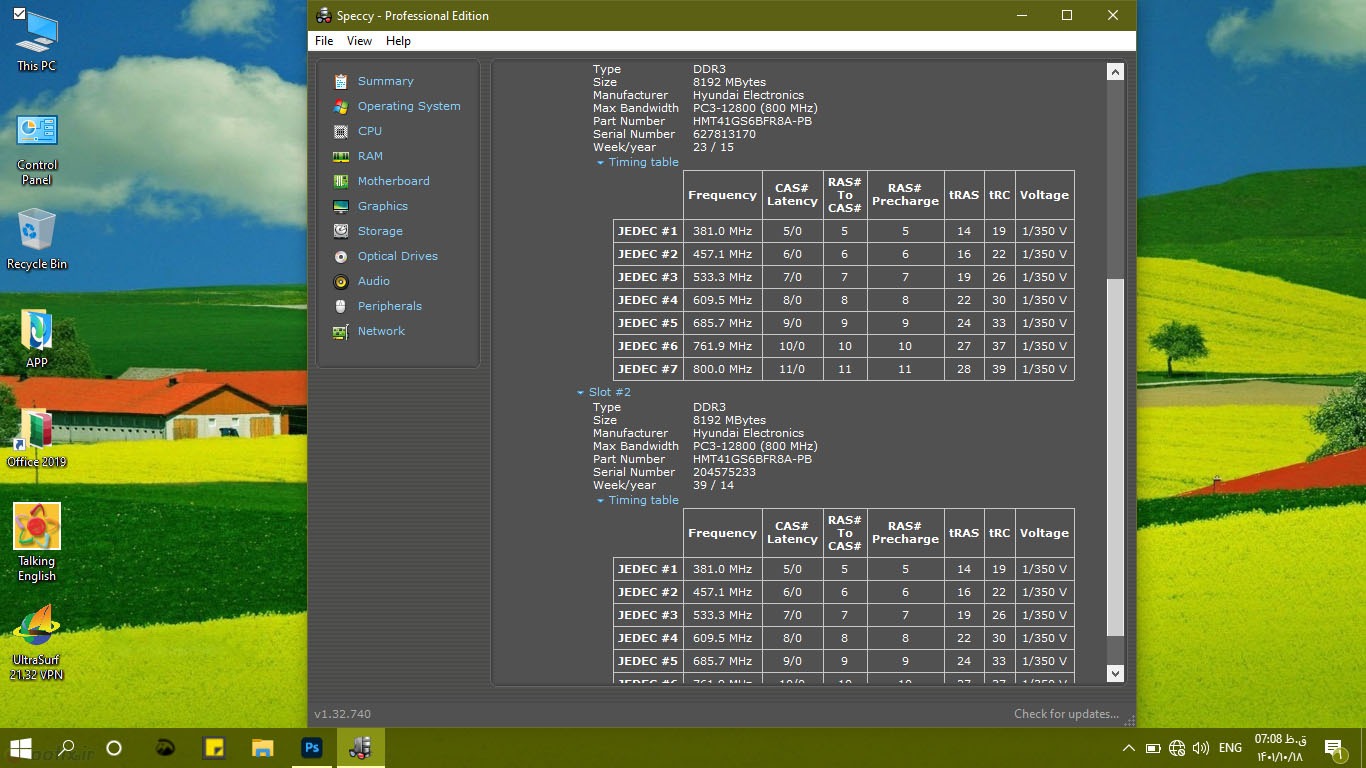Toggle the This PC icon checkbox
1366x768 pixels.
[x=18, y=15]
